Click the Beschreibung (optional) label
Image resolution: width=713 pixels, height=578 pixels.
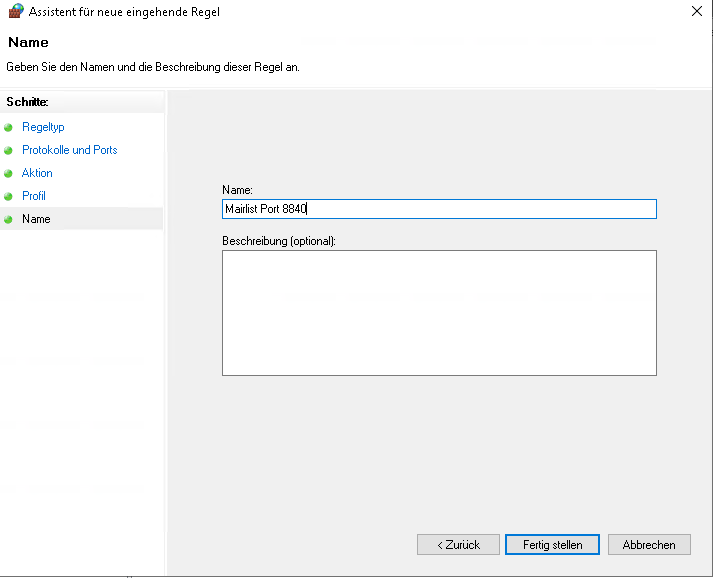279,241
